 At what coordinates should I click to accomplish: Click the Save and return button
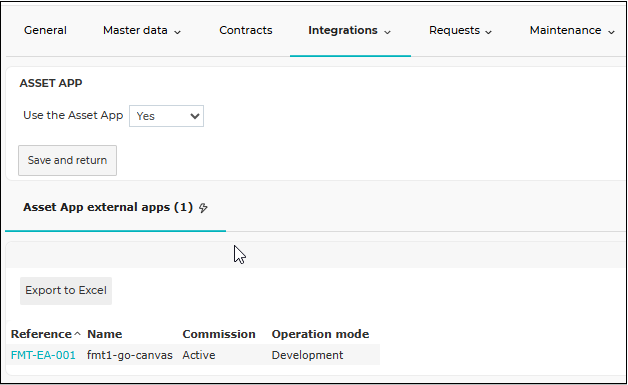pos(67,160)
